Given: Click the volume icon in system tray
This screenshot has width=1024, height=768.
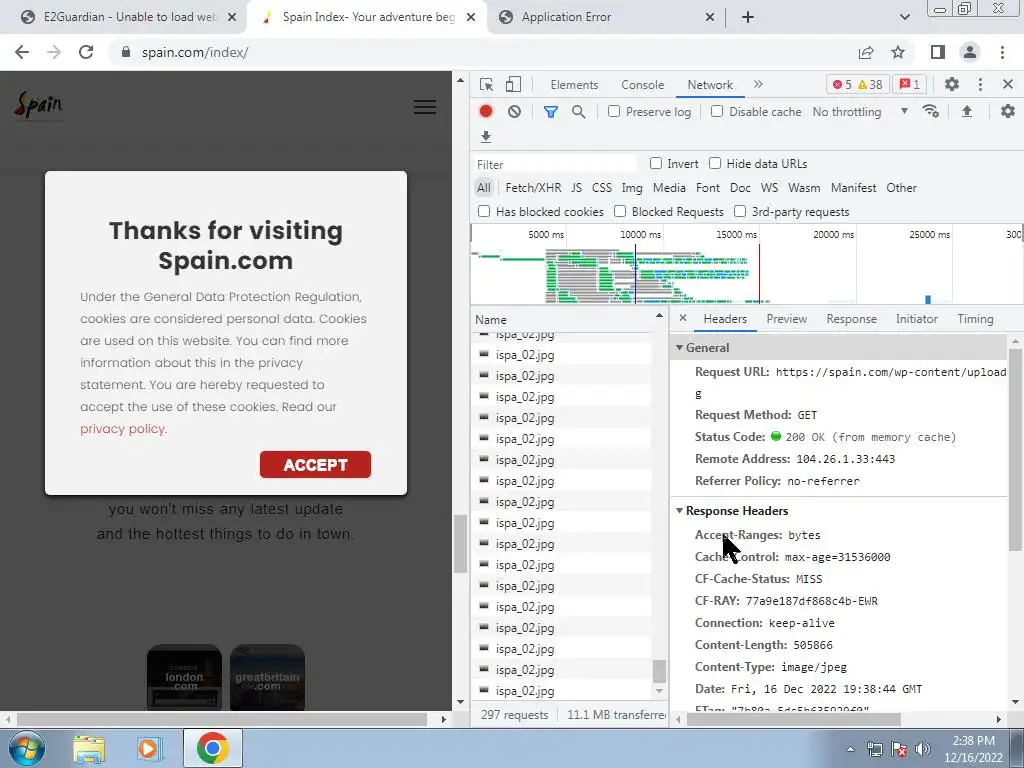Looking at the screenshot, I should [x=923, y=748].
